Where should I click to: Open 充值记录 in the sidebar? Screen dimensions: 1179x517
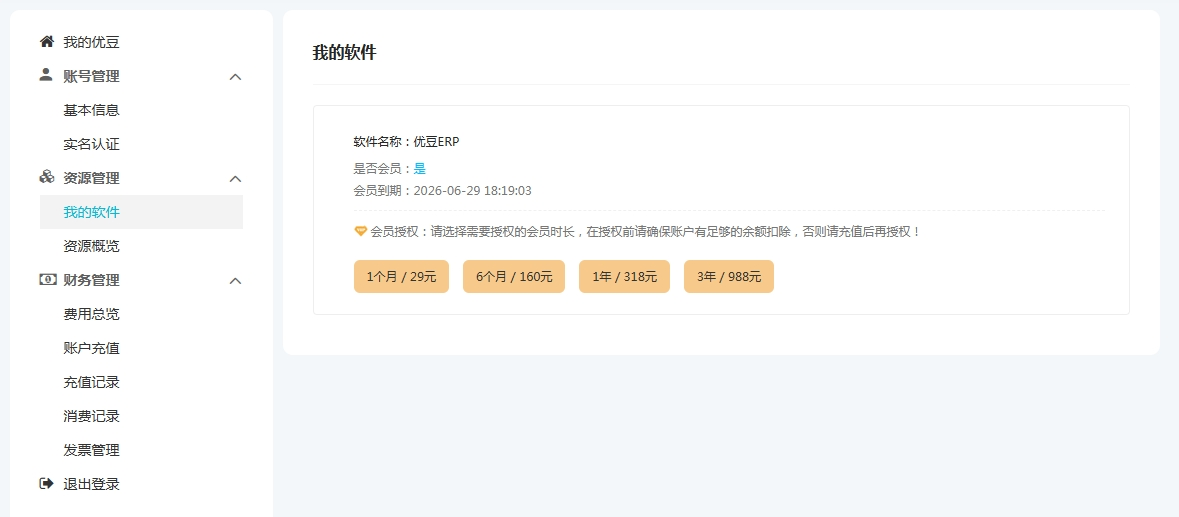point(91,382)
